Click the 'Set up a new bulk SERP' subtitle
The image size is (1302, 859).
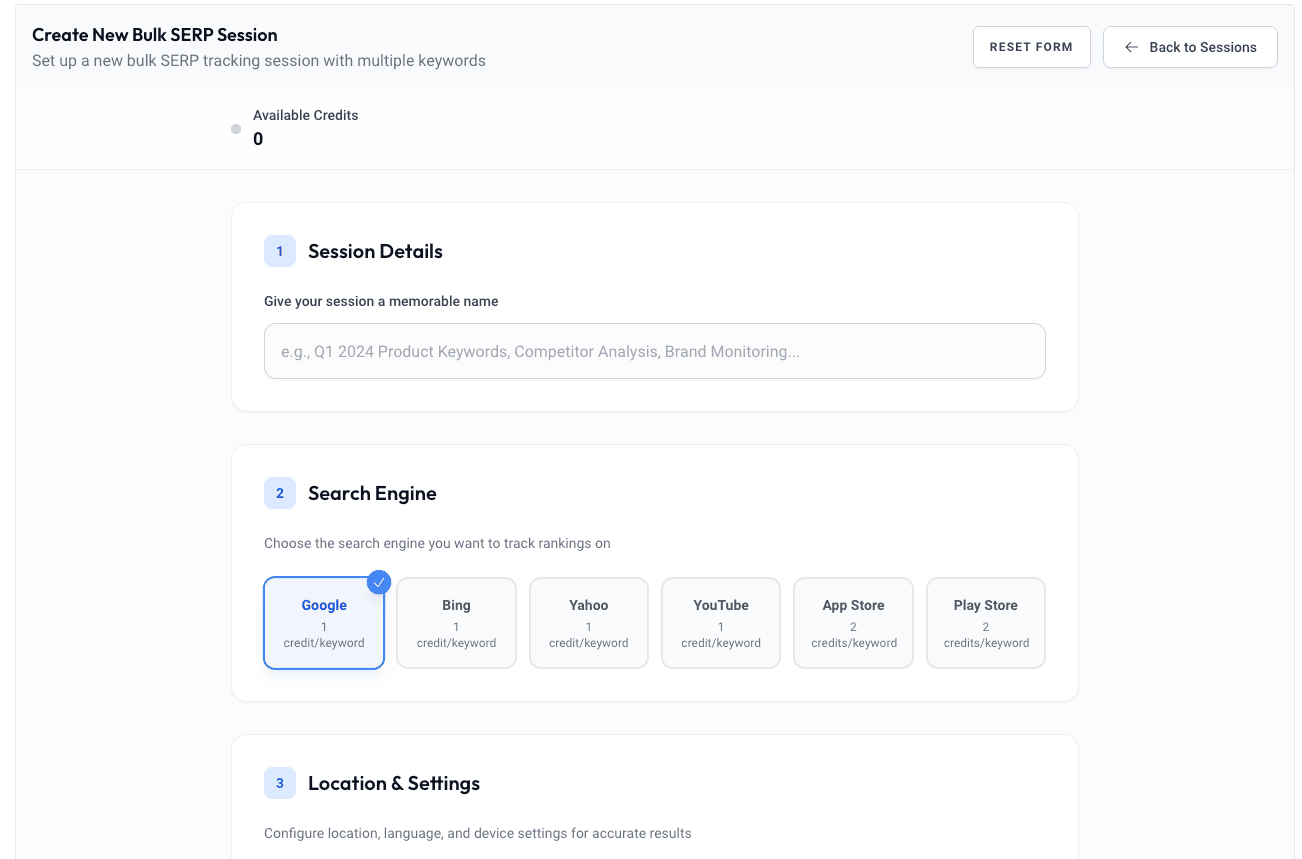point(259,60)
